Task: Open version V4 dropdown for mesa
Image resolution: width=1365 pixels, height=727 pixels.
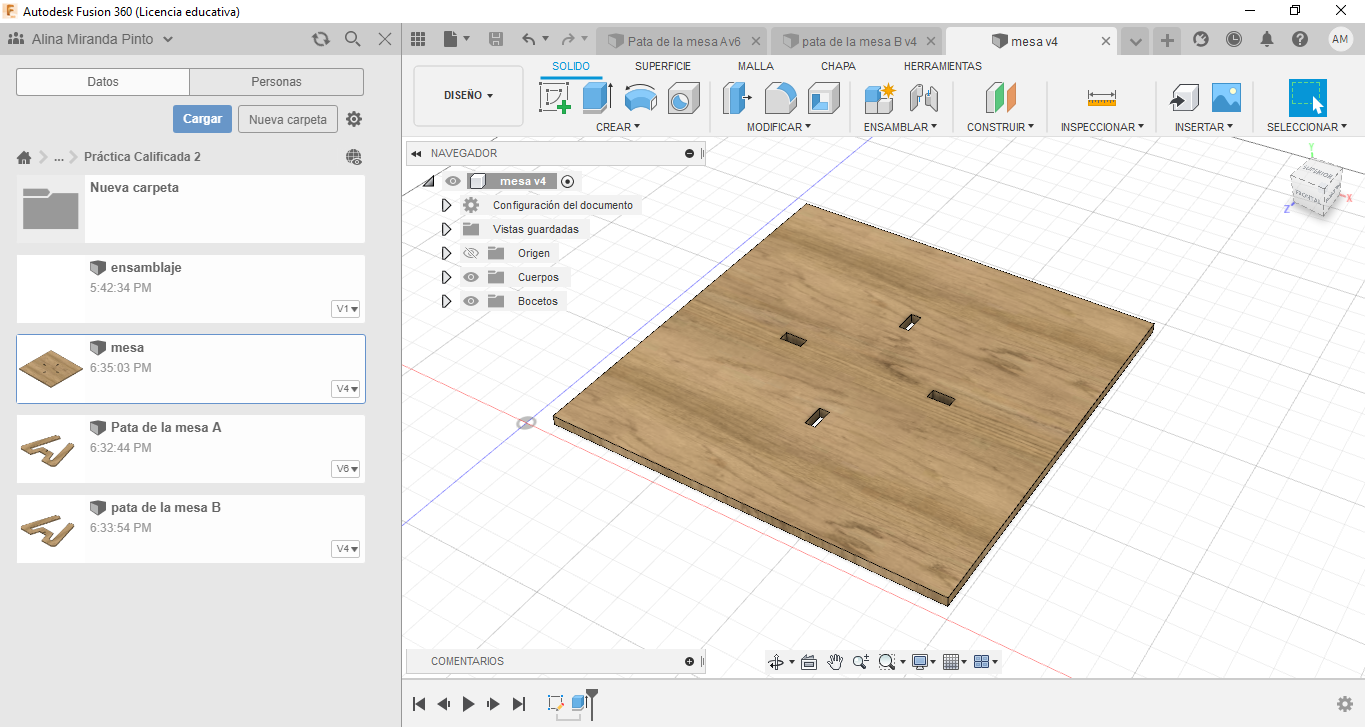Action: point(346,389)
